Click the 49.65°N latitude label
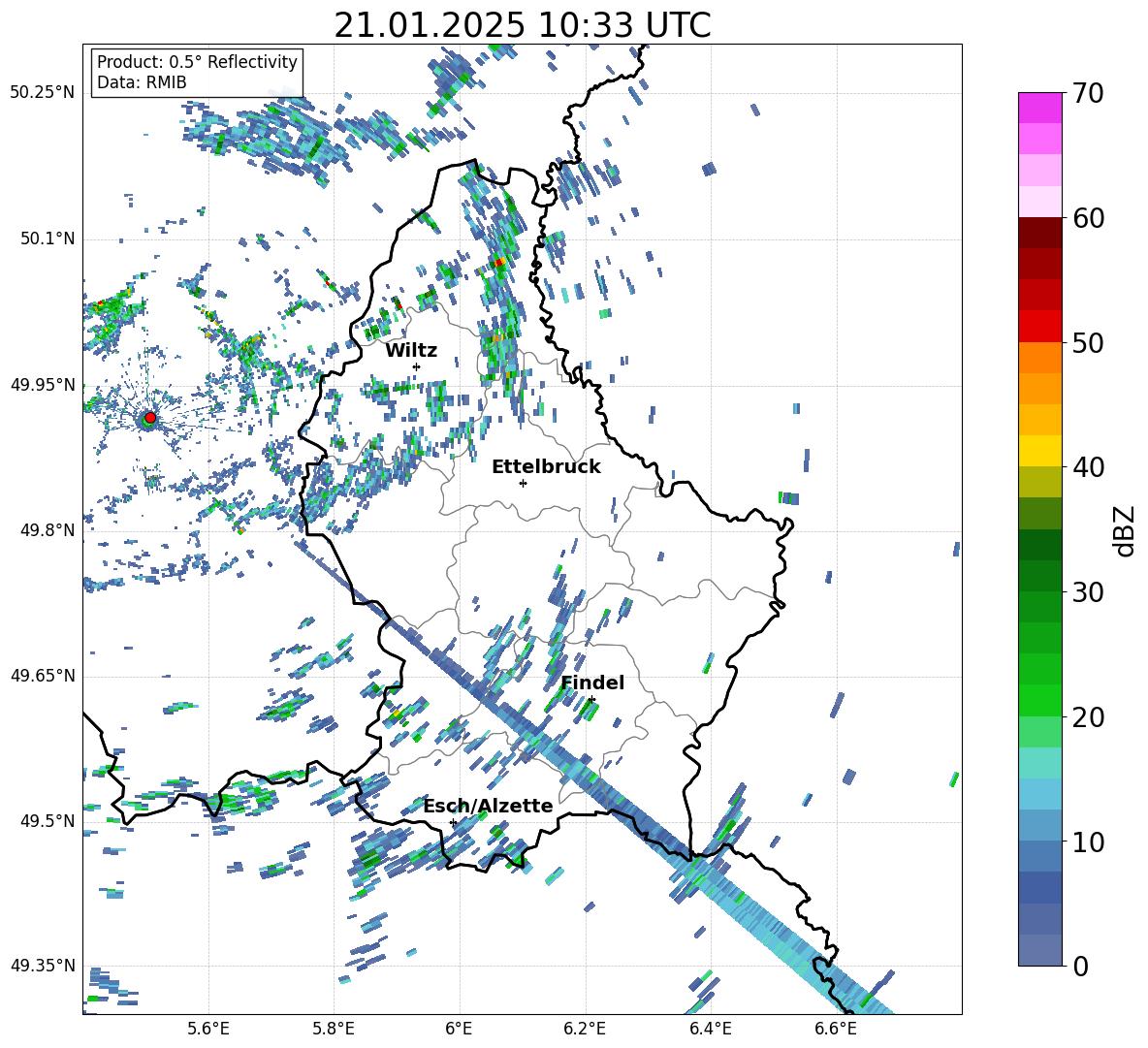Viewport: 1148px width, 1048px height. (x=43, y=675)
